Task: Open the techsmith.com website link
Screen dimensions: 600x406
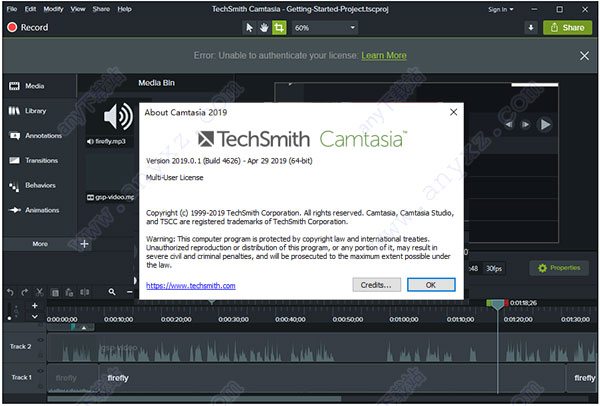Action: [x=191, y=285]
